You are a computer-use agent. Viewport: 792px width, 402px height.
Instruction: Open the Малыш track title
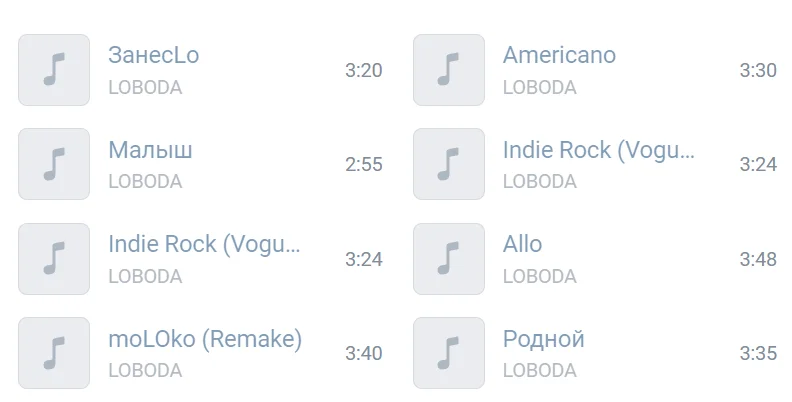150,150
